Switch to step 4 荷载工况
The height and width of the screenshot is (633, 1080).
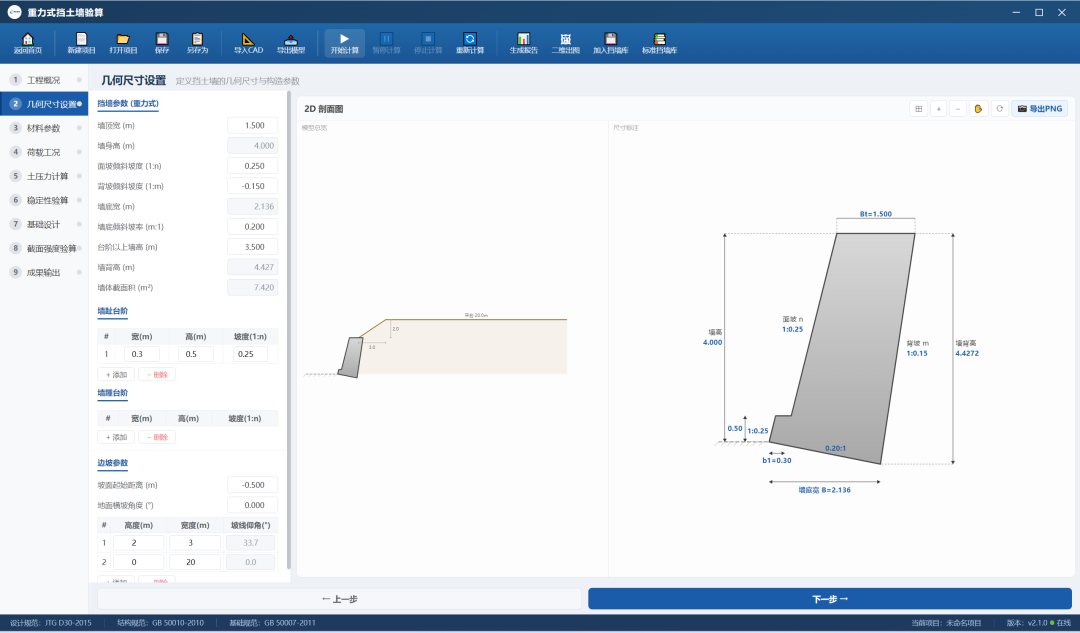44,152
